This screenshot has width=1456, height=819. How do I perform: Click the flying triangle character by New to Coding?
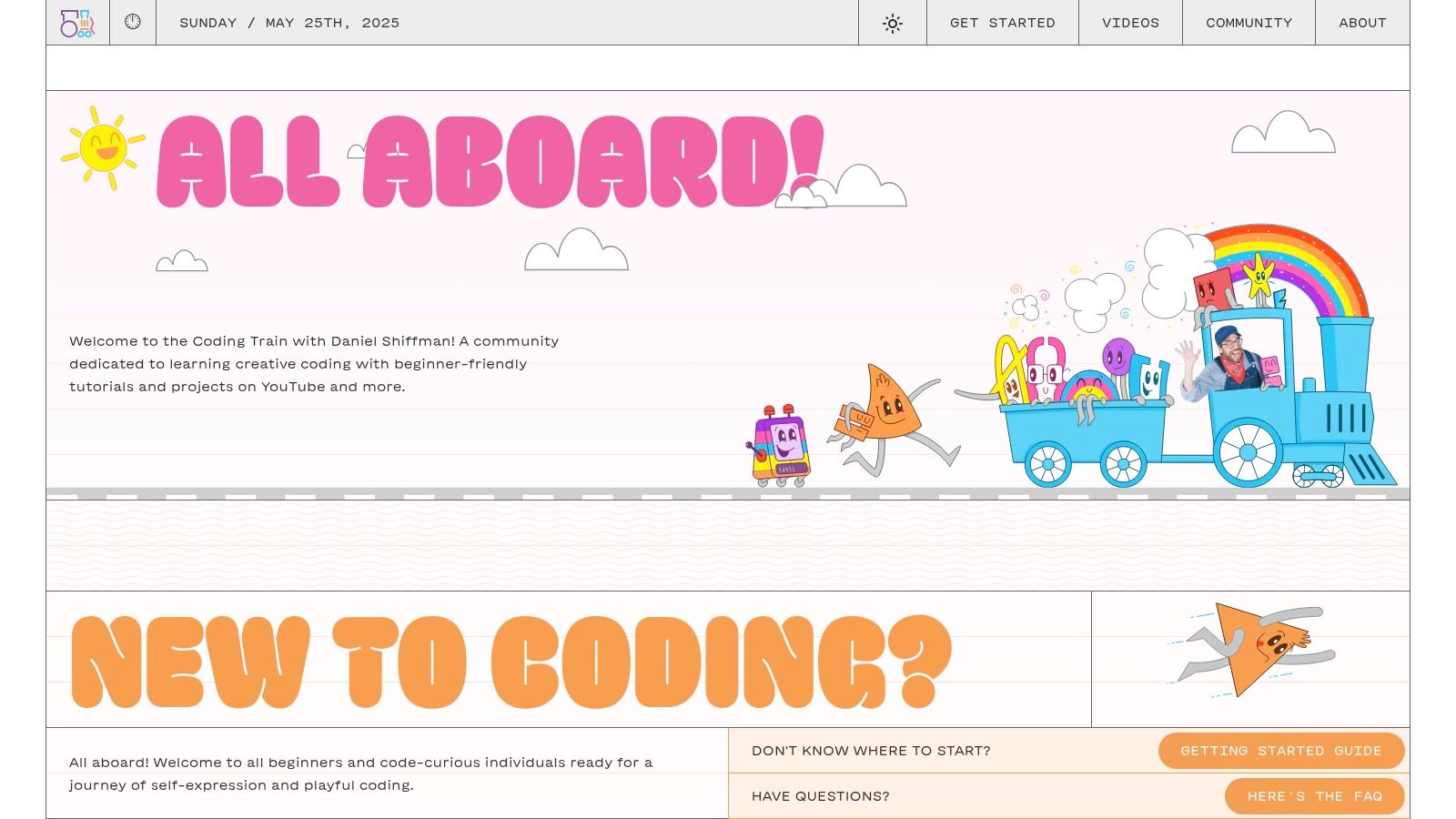tap(1251, 648)
